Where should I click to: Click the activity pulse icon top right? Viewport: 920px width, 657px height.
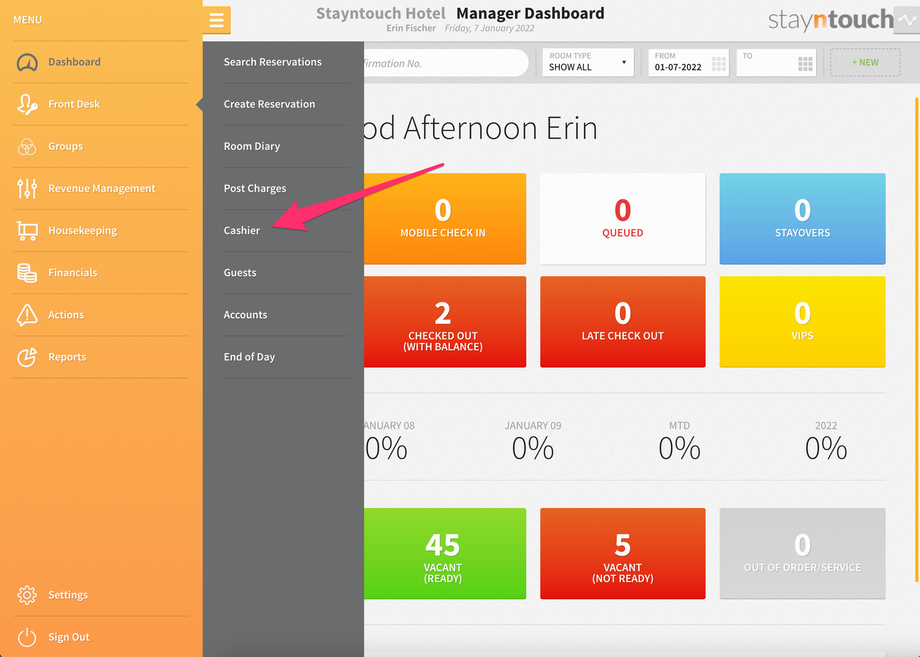pos(907,20)
